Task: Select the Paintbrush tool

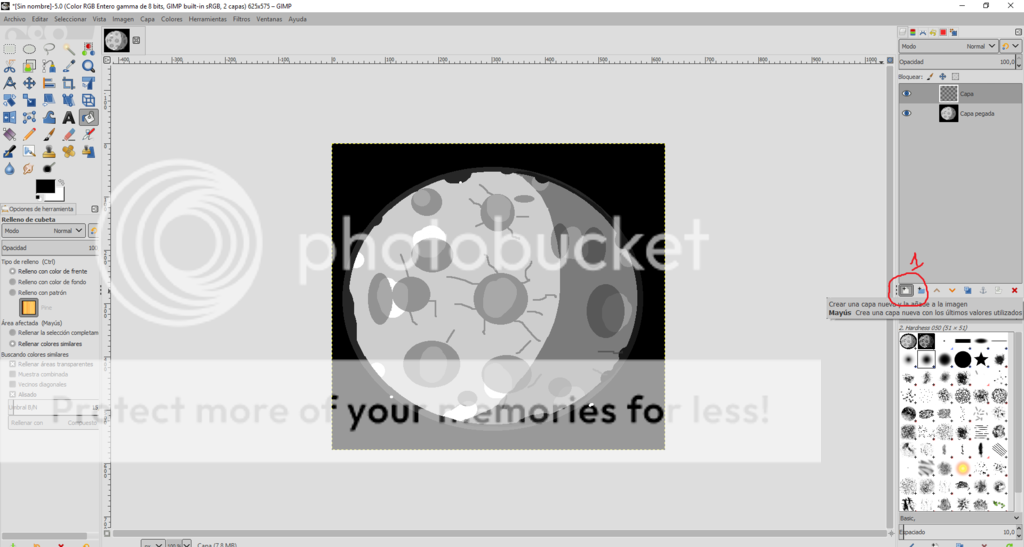Action: (x=49, y=134)
